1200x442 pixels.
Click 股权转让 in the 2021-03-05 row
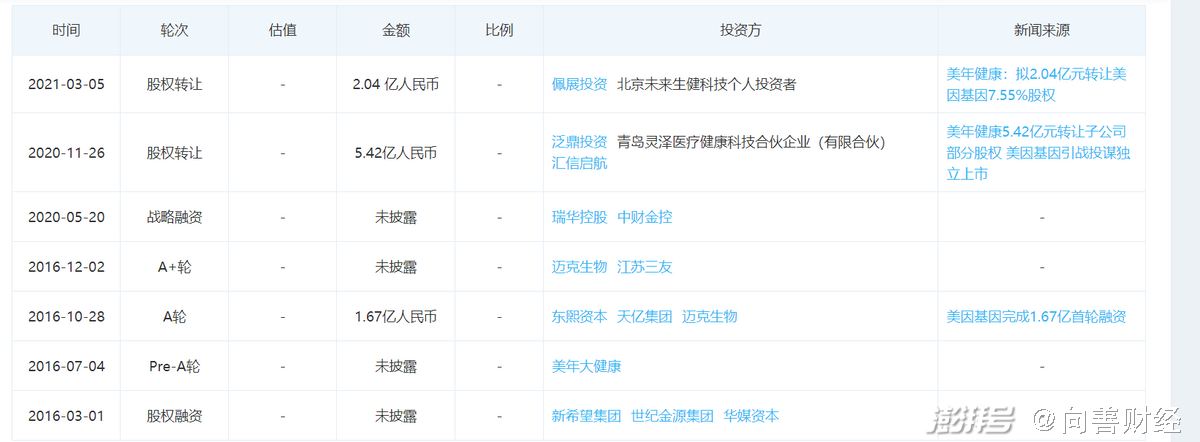(x=175, y=85)
